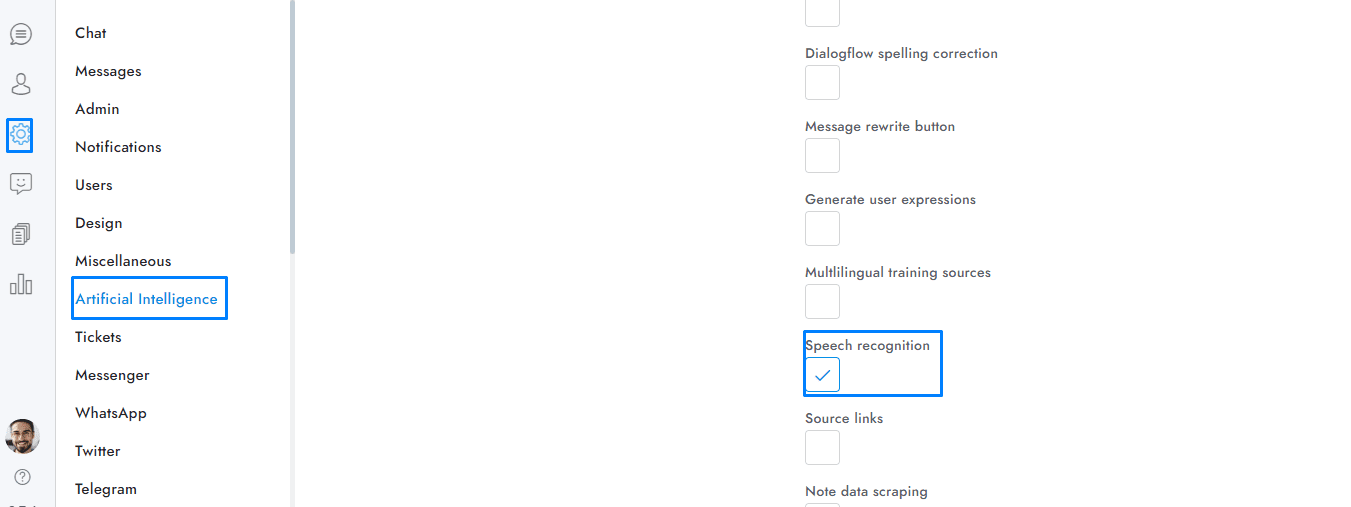Screen dimensions: 1351x507
Task: Click the settings gear icon
Action: (x=20, y=134)
